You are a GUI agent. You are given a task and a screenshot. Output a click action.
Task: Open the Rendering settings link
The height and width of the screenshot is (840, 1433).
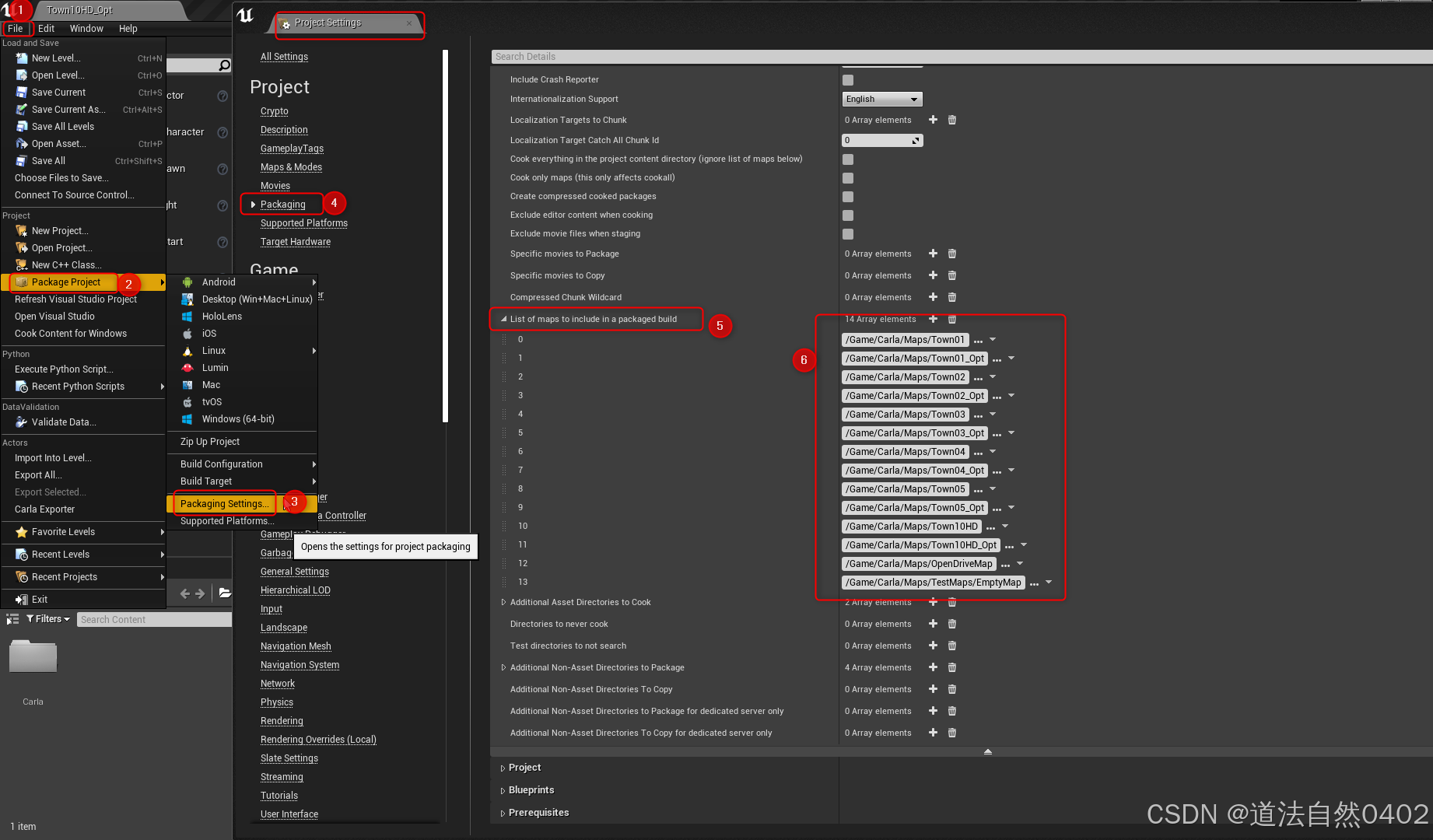tap(282, 721)
